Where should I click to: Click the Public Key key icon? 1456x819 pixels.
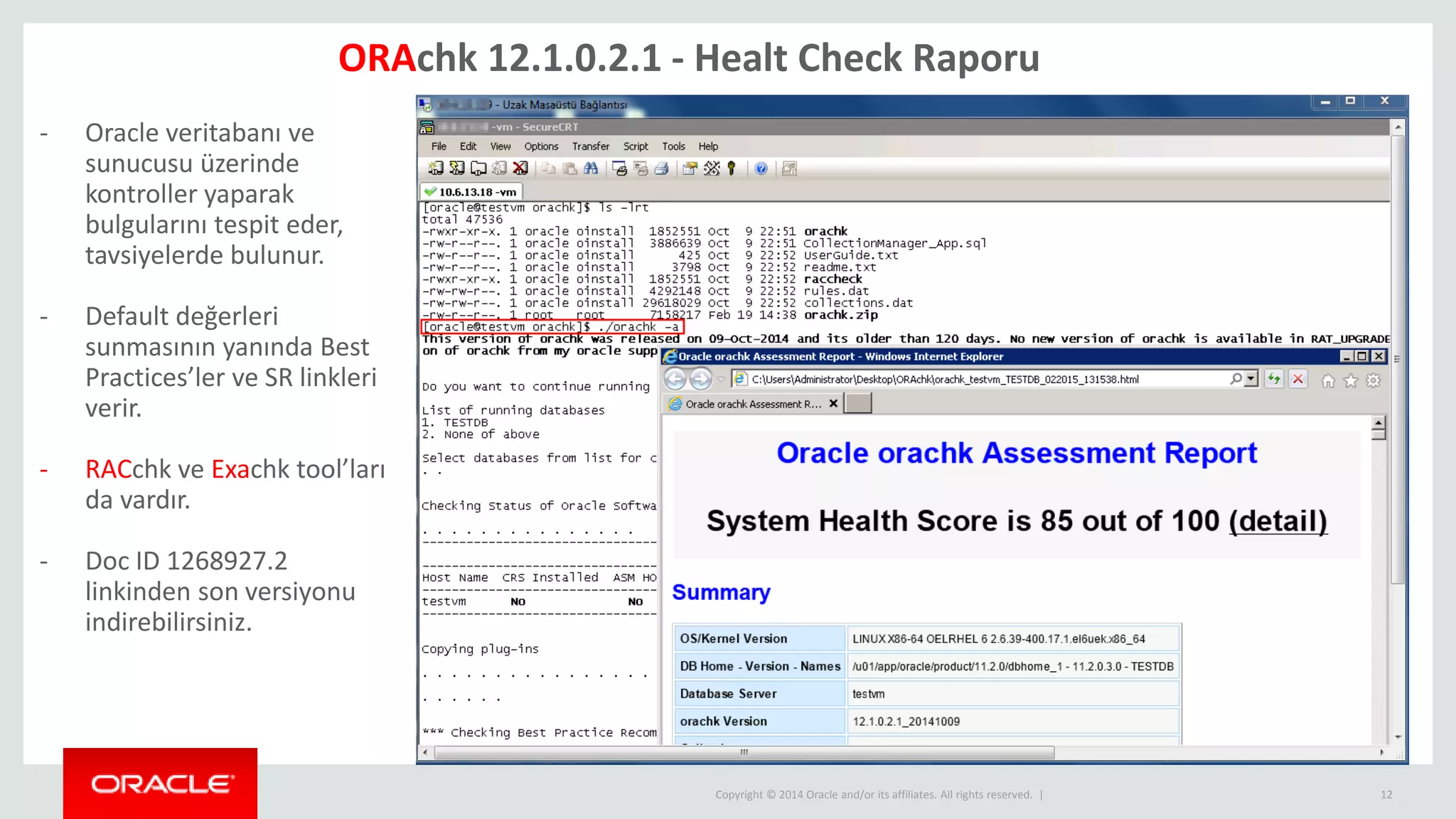click(x=732, y=168)
